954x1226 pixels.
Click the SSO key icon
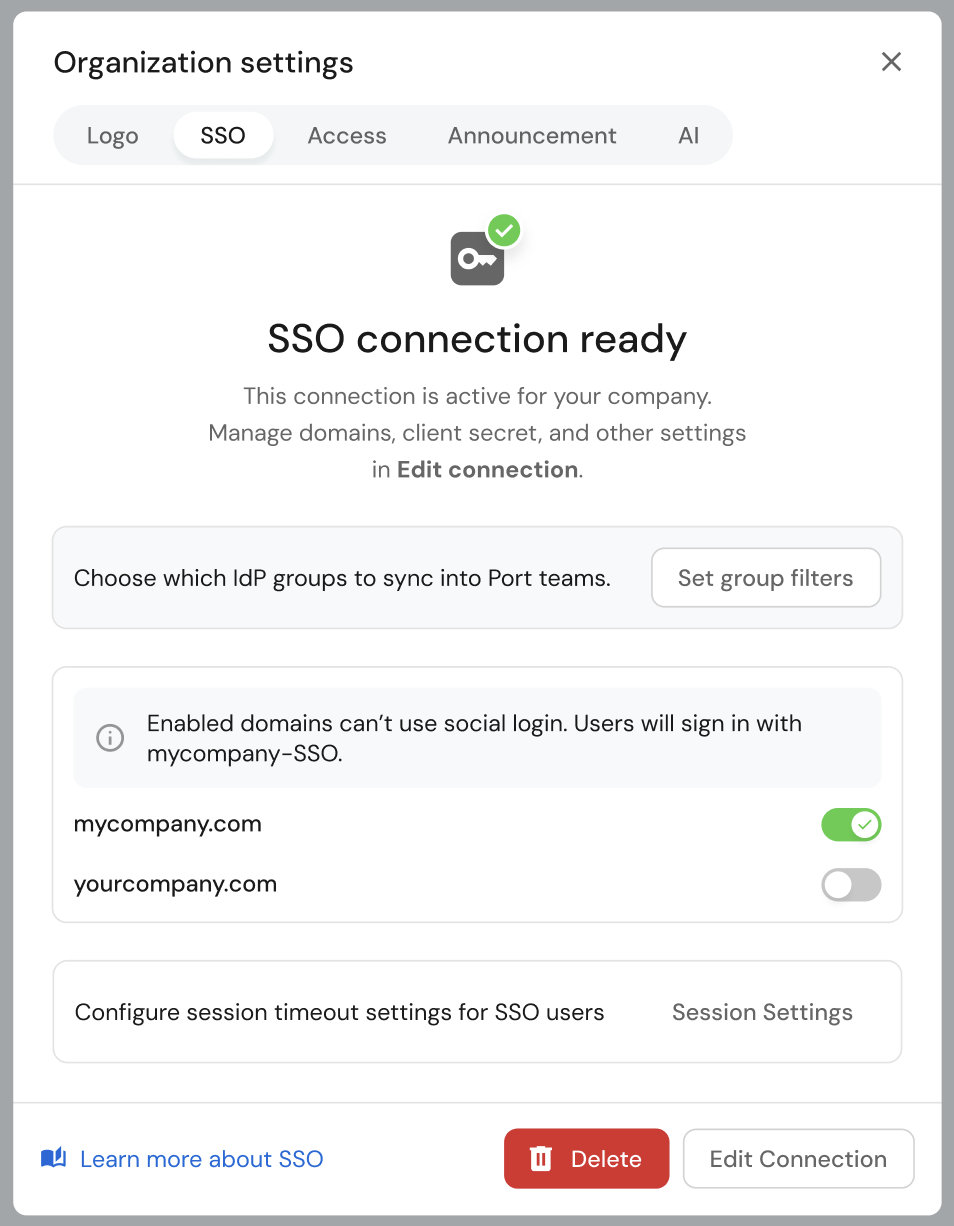click(476, 259)
